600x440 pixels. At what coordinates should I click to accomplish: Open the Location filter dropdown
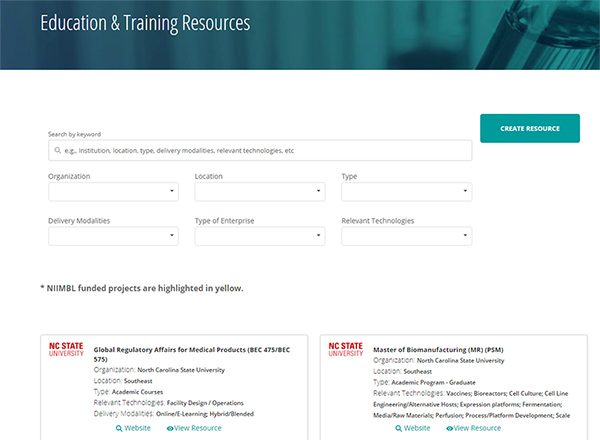(x=260, y=191)
